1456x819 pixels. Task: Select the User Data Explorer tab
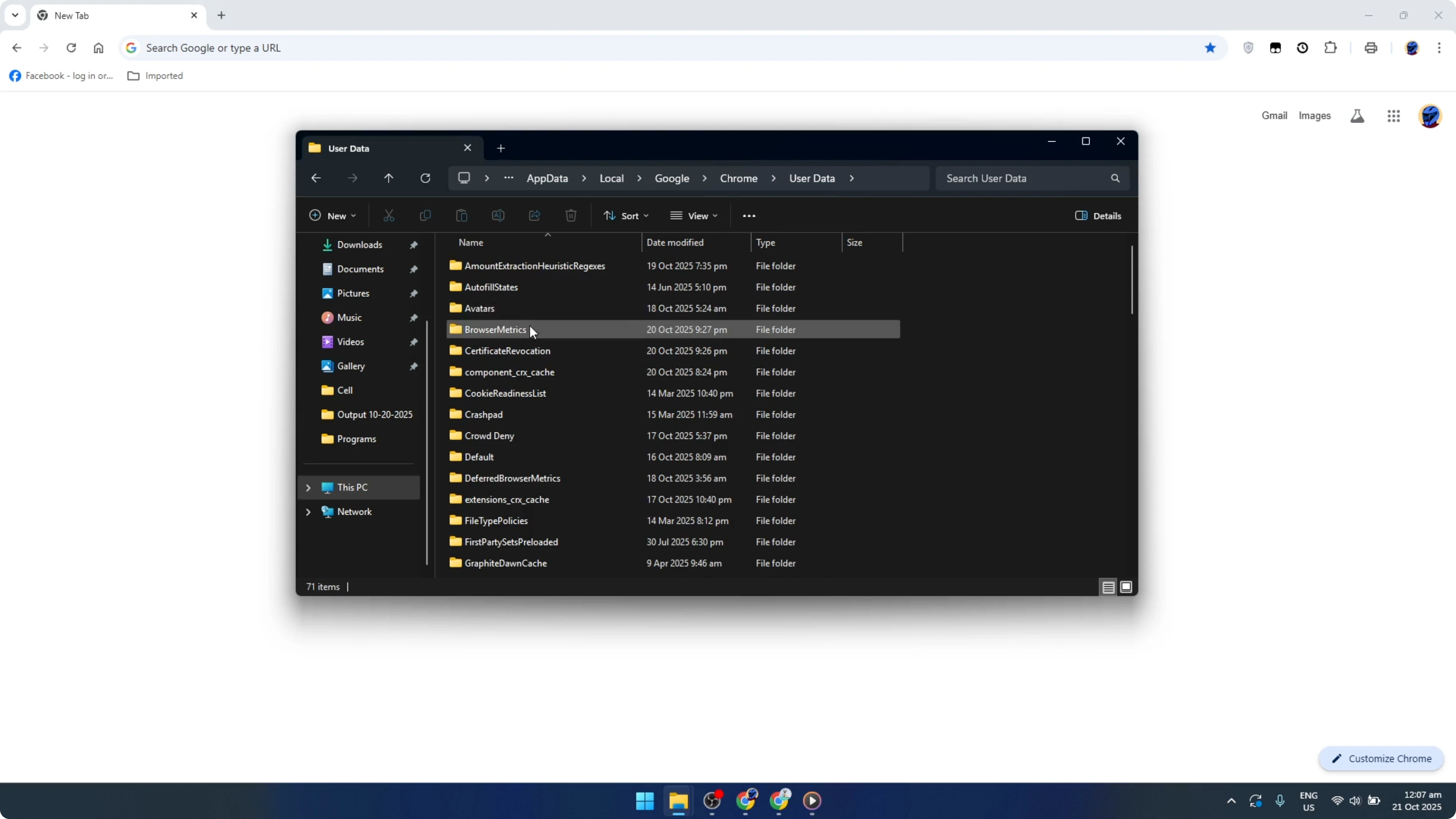pos(392,148)
